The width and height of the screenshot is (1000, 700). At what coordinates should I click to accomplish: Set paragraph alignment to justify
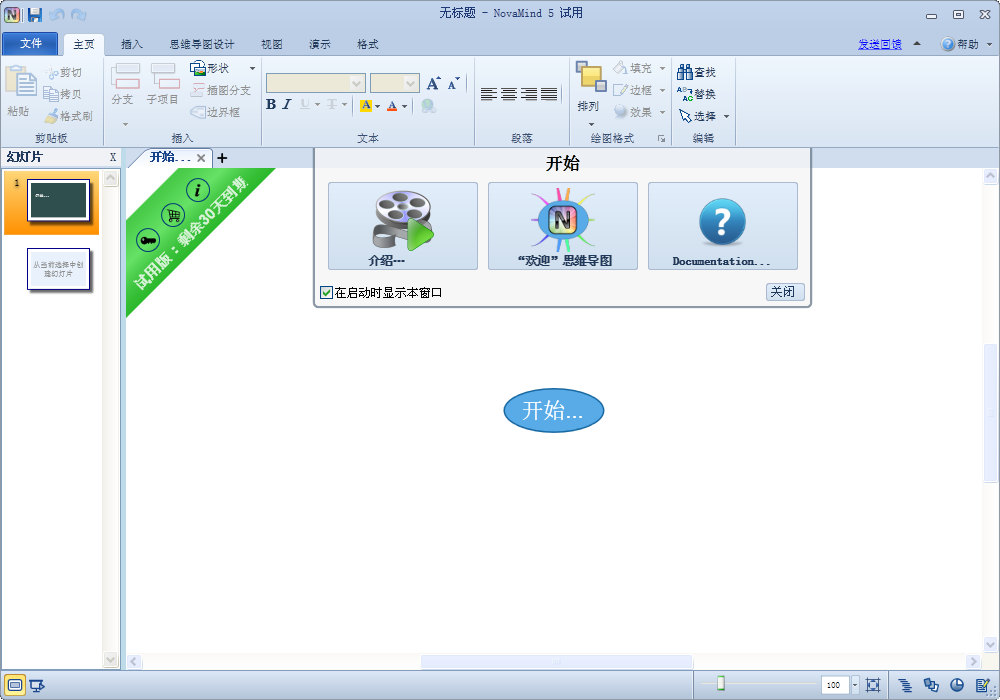coord(549,94)
